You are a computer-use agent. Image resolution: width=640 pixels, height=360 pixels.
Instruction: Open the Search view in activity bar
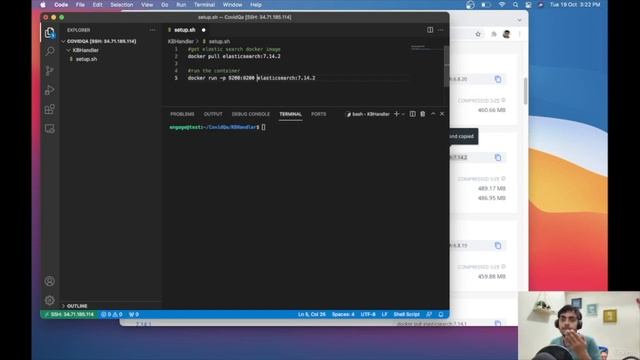(x=50, y=51)
